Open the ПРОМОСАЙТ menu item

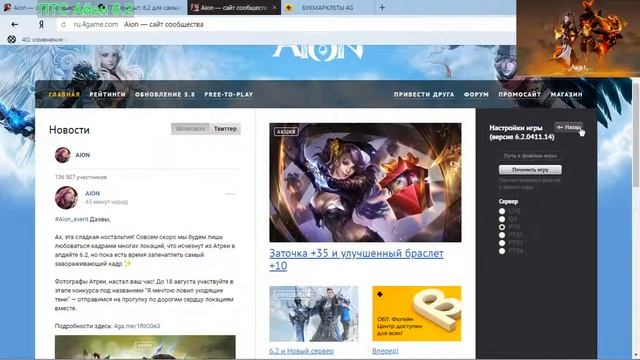click(519, 94)
